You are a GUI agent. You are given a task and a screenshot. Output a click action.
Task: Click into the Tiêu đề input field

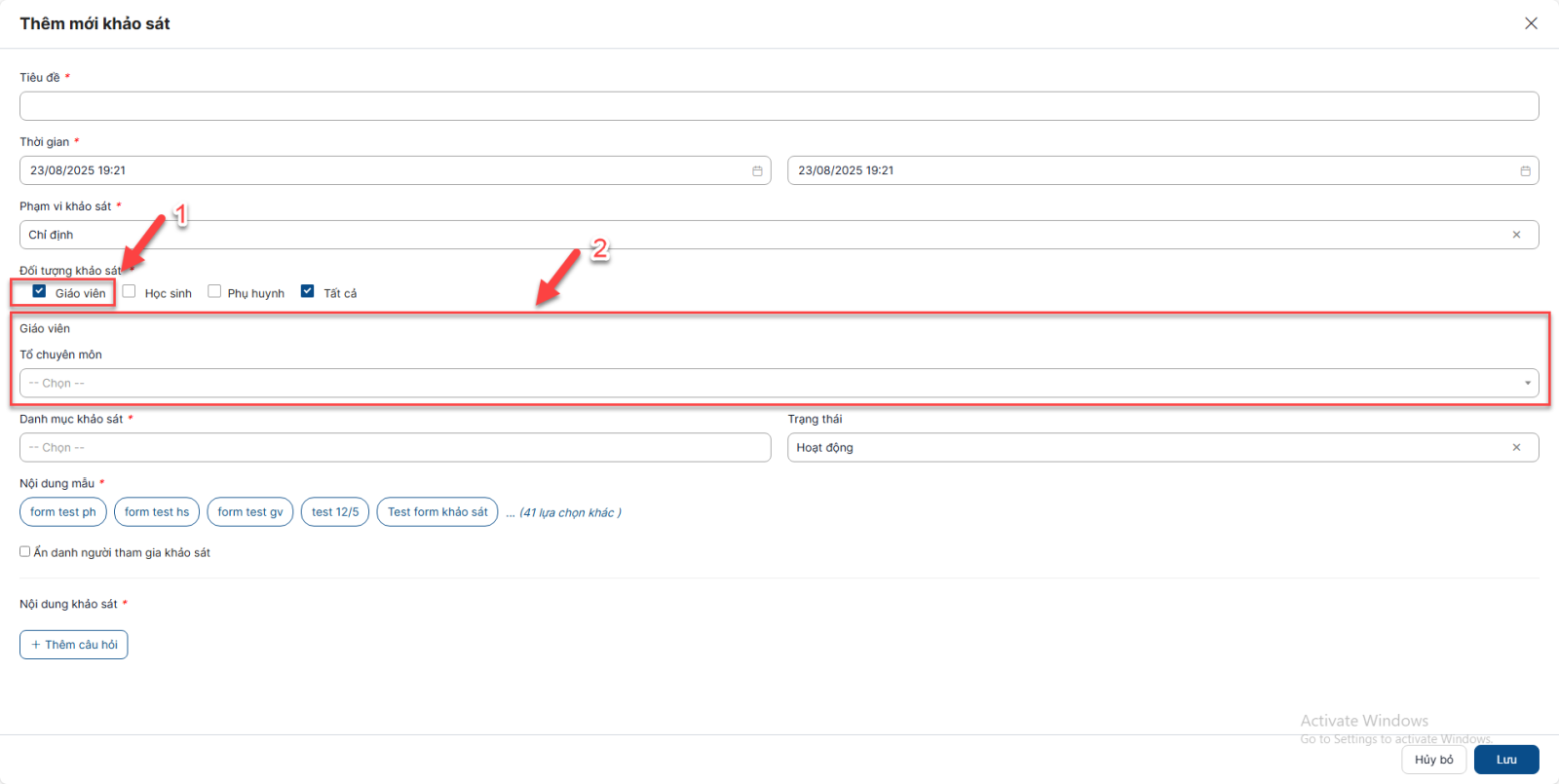coord(779,106)
